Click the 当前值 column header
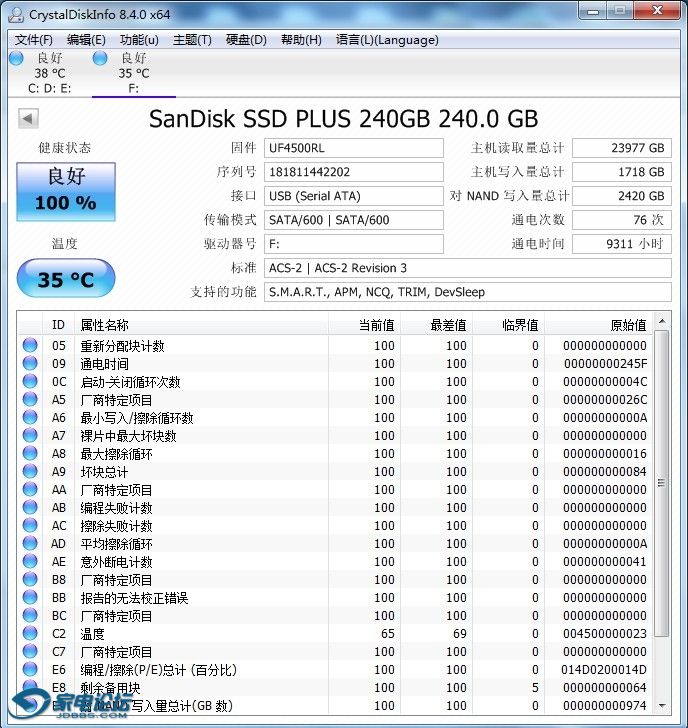 click(x=365, y=325)
